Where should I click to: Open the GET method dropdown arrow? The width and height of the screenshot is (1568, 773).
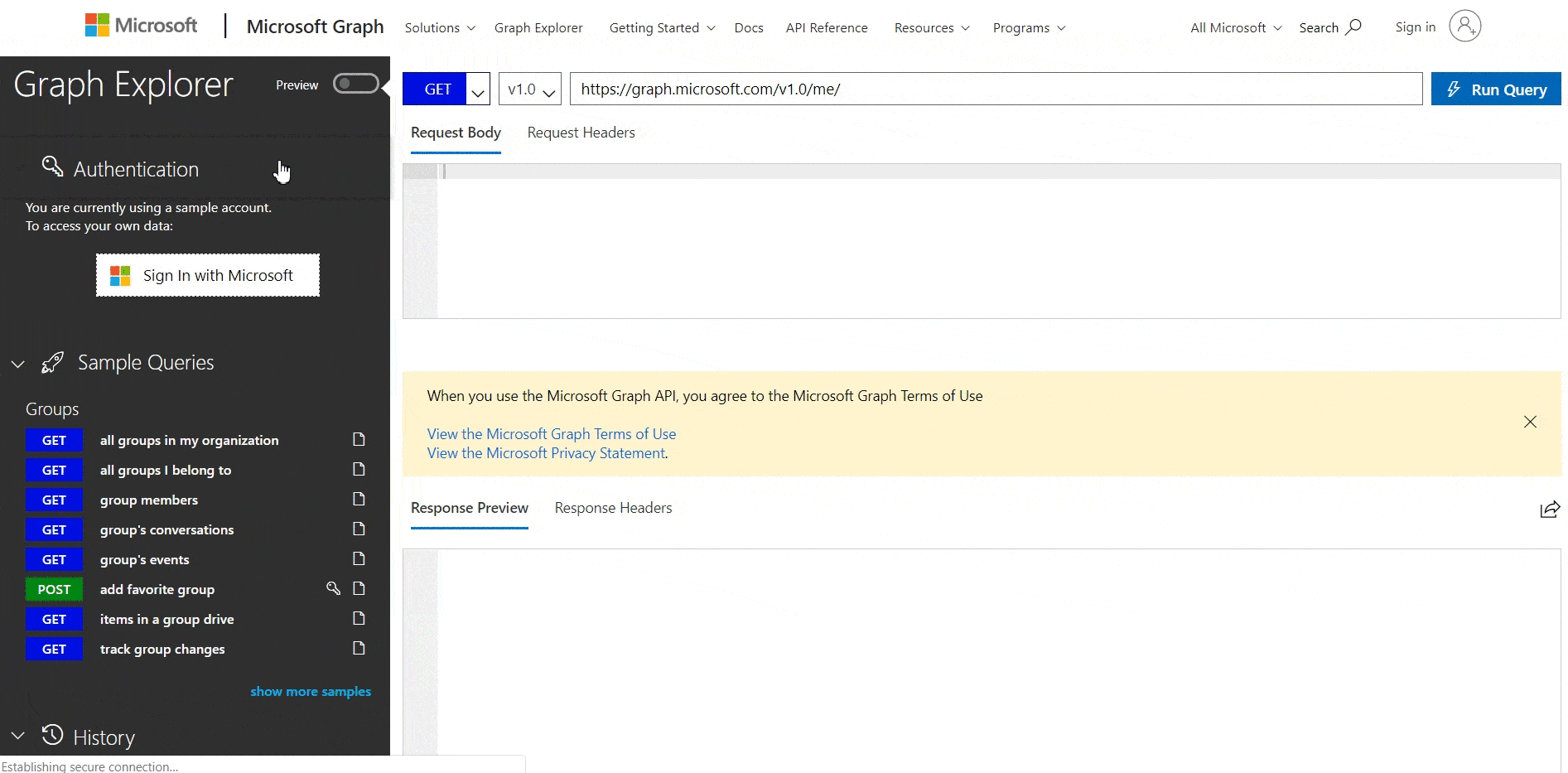coord(478,89)
